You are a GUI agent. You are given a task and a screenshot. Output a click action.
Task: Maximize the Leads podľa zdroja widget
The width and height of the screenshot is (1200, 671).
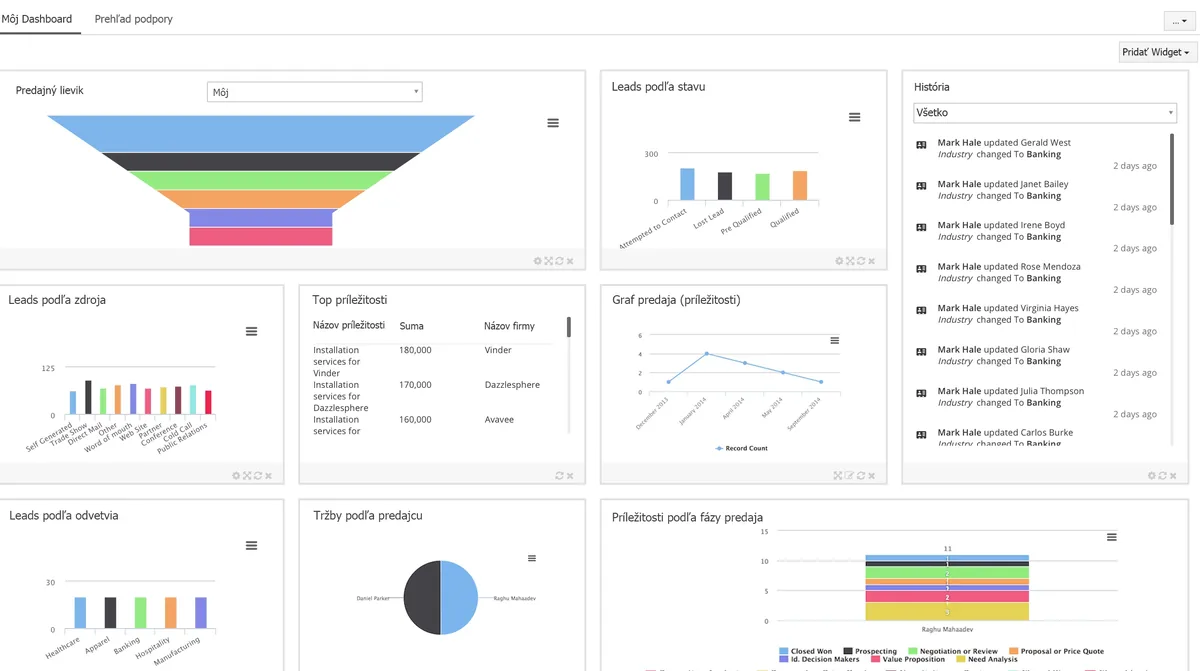[247, 476]
